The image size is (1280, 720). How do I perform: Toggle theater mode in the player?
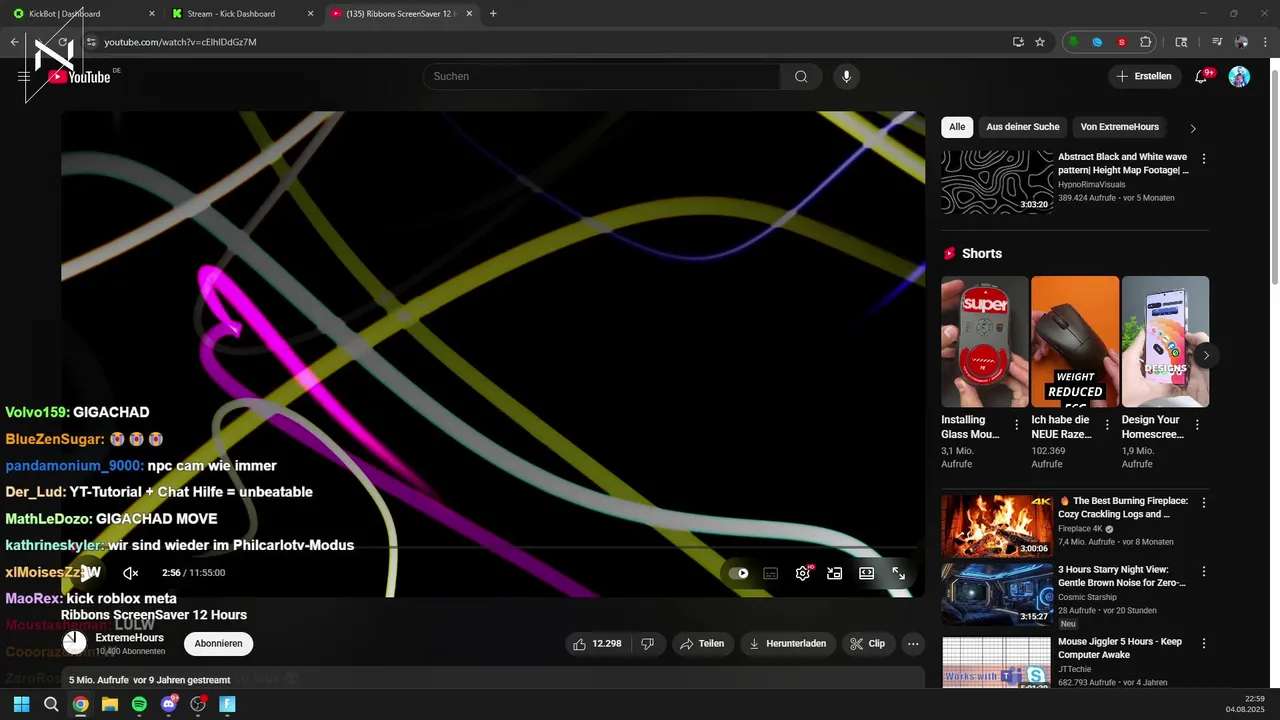coord(866,573)
